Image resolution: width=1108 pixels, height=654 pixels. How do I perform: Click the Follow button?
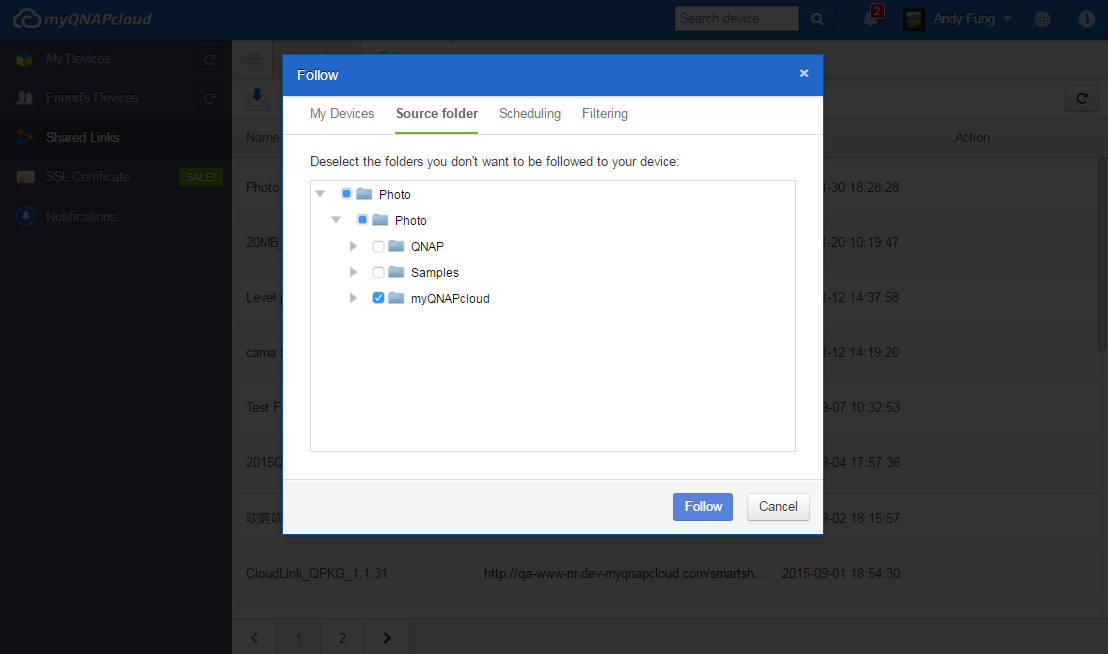(702, 507)
